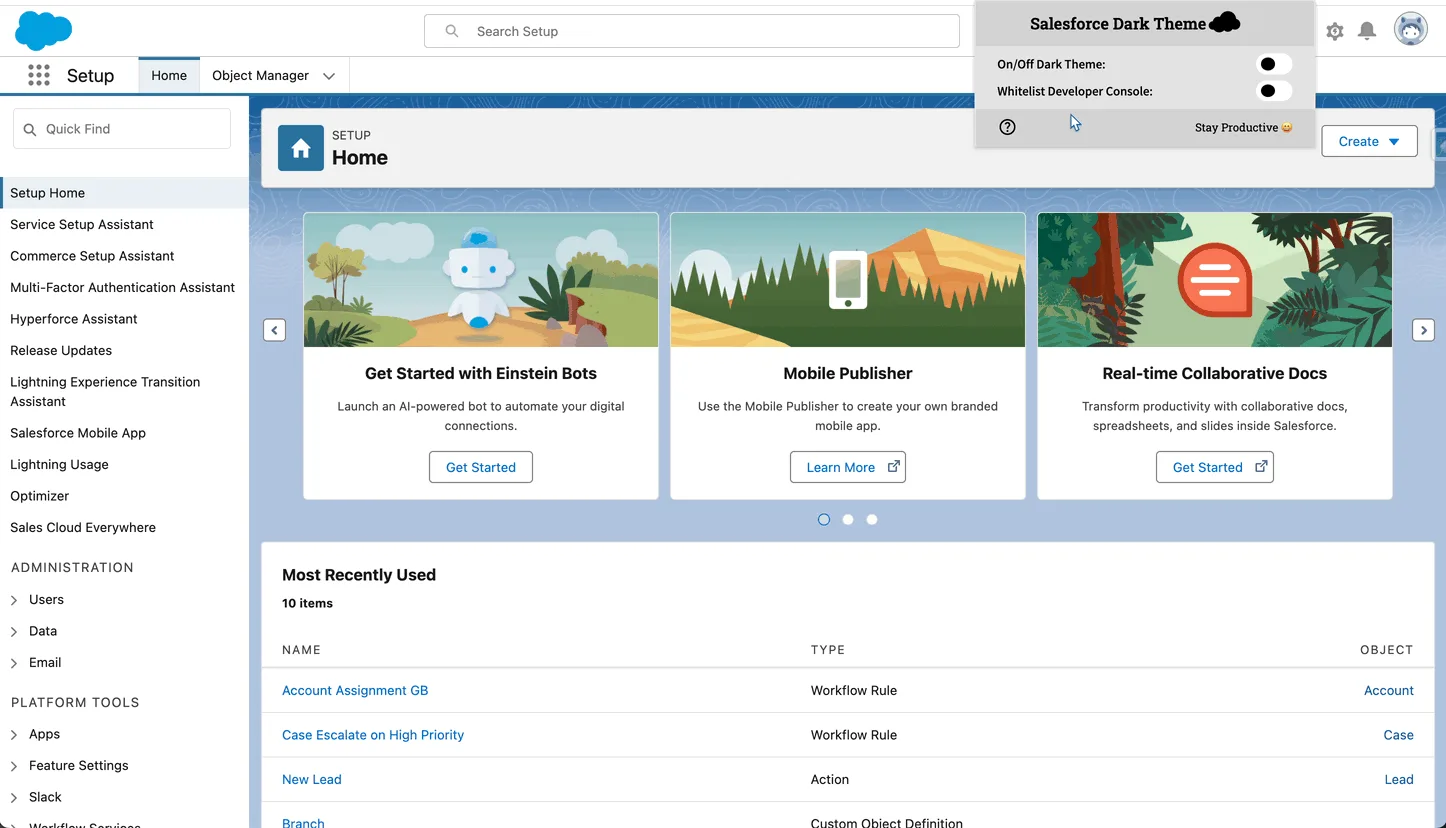Open Account Assignment GB link
Viewport: 1446px width, 828px height.
355,691
